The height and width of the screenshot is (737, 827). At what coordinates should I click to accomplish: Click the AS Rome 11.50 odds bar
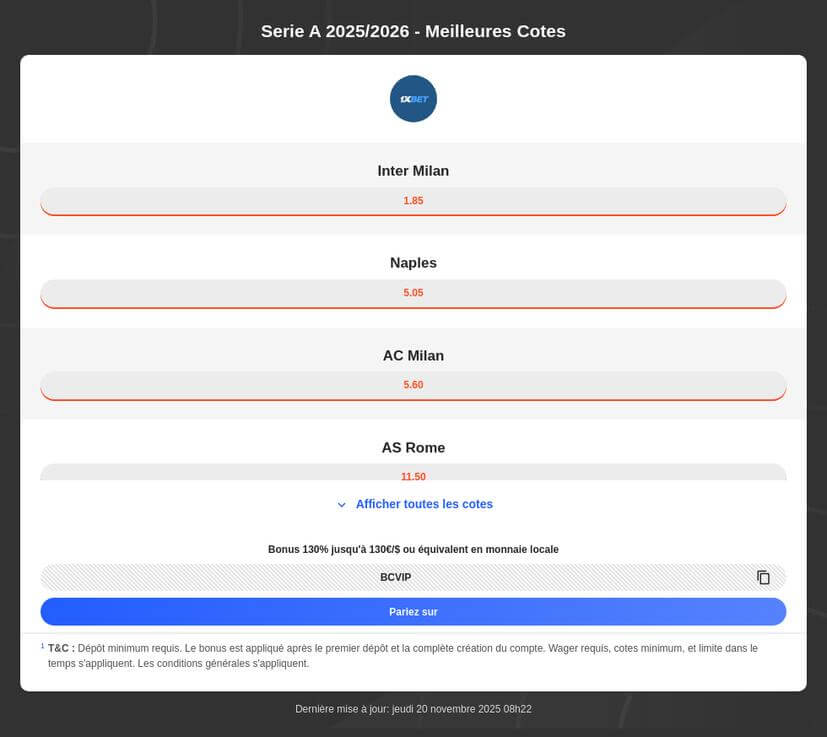[x=413, y=474]
